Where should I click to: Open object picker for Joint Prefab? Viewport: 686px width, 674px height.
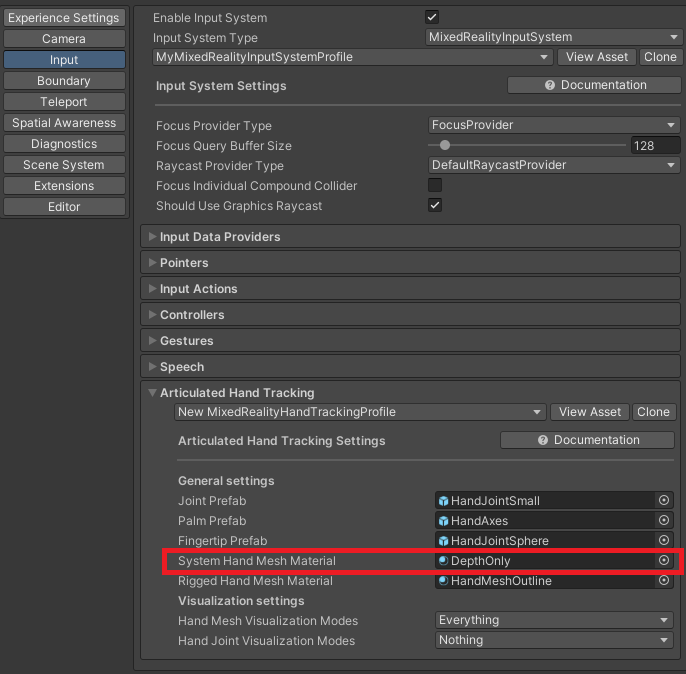[664, 500]
